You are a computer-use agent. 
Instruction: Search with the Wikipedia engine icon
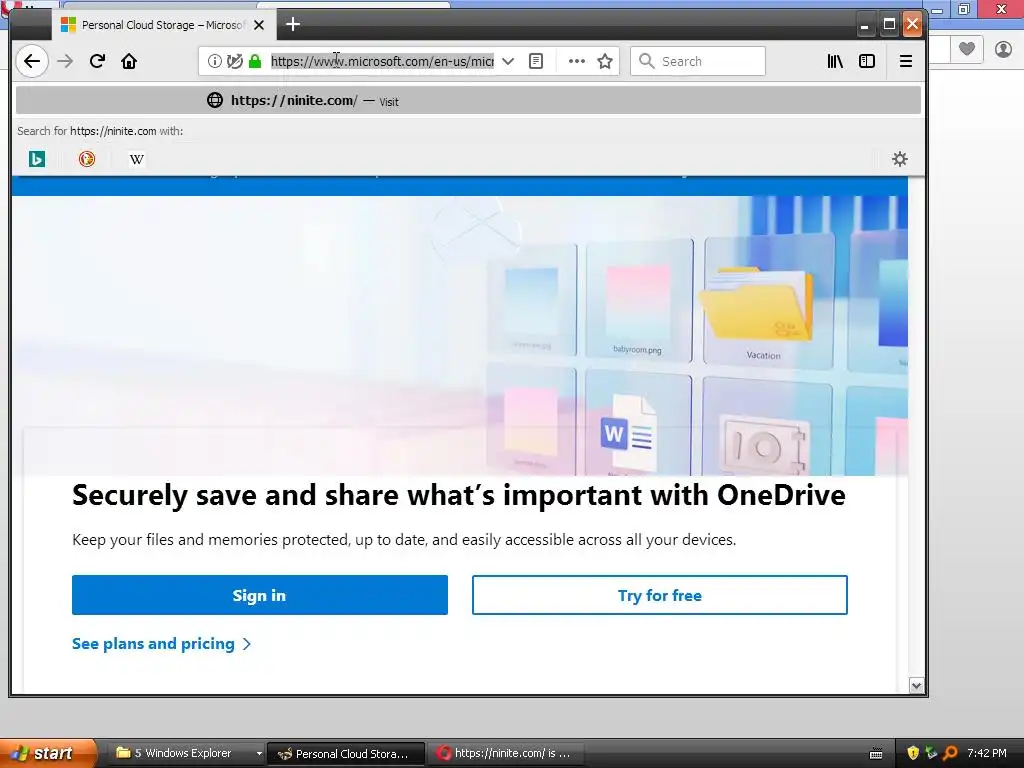(x=136, y=159)
